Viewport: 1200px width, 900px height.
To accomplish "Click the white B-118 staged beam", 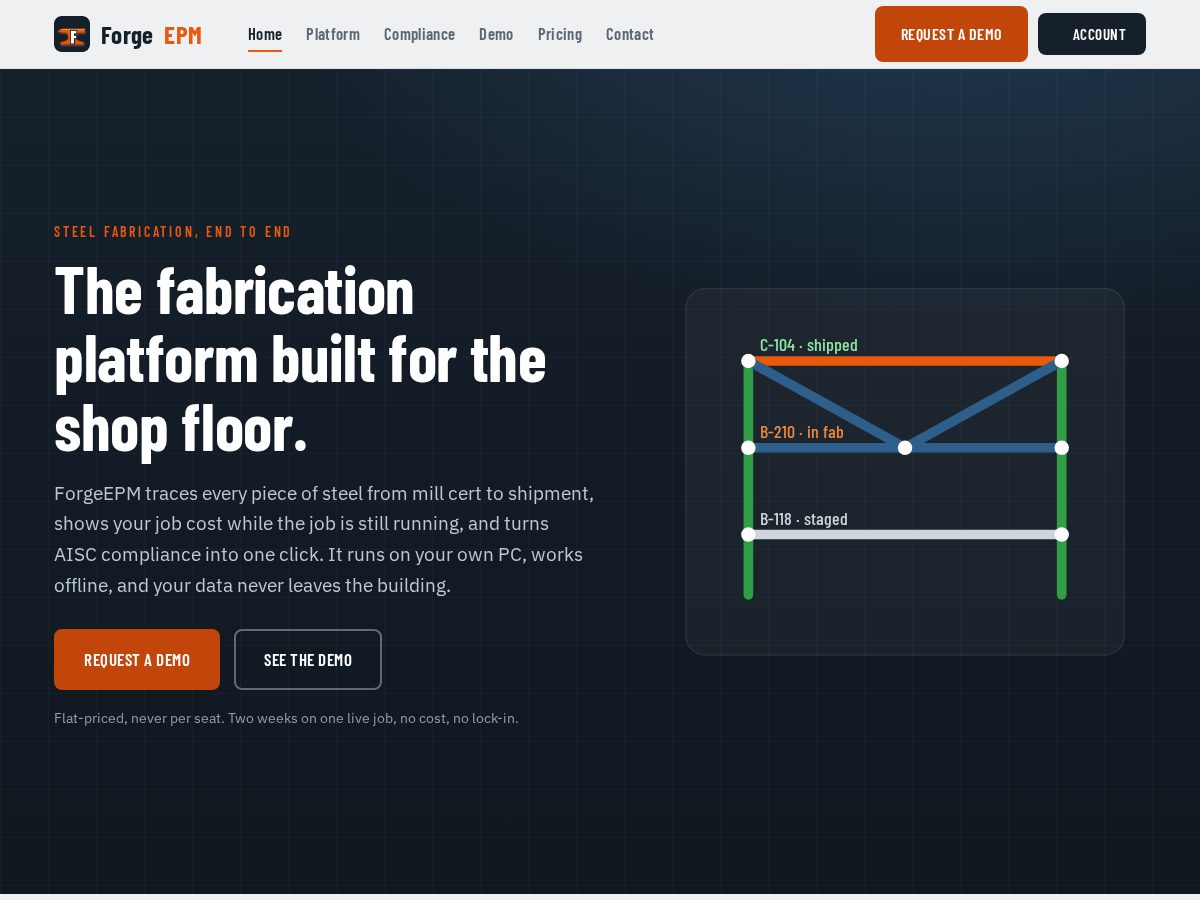I will point(905,534).
